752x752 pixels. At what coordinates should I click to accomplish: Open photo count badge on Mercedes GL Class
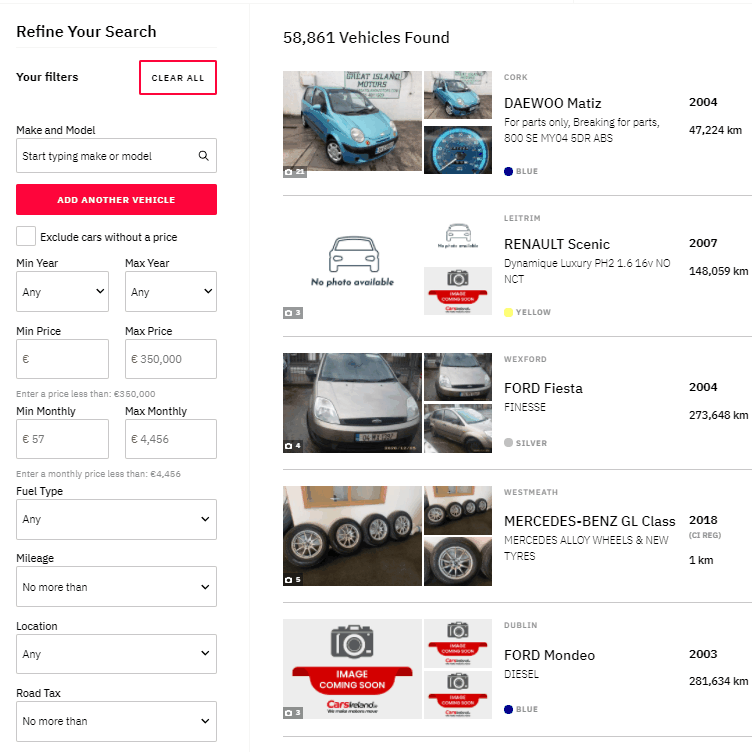click(293, 580)
